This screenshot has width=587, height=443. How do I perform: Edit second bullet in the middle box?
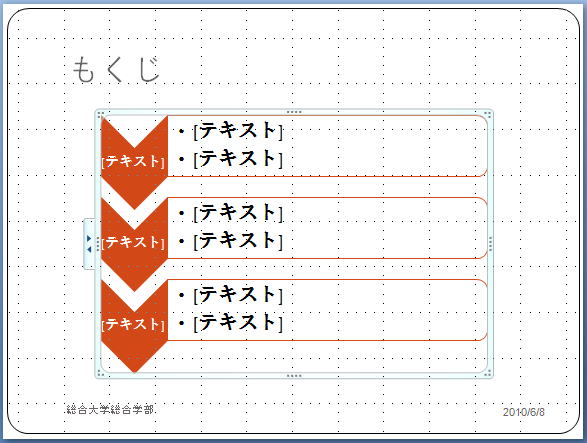tap(238, 240)
